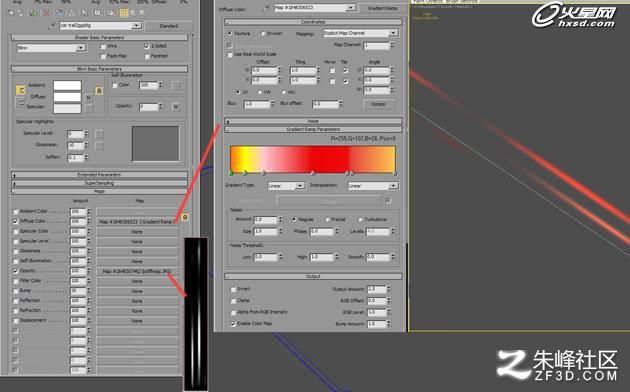Image resolution: width=630 pixels, height=392 pixels.
Task: Click the Rotate button in Coordinates
Action: pyautogui.click(x=378, y=104)
